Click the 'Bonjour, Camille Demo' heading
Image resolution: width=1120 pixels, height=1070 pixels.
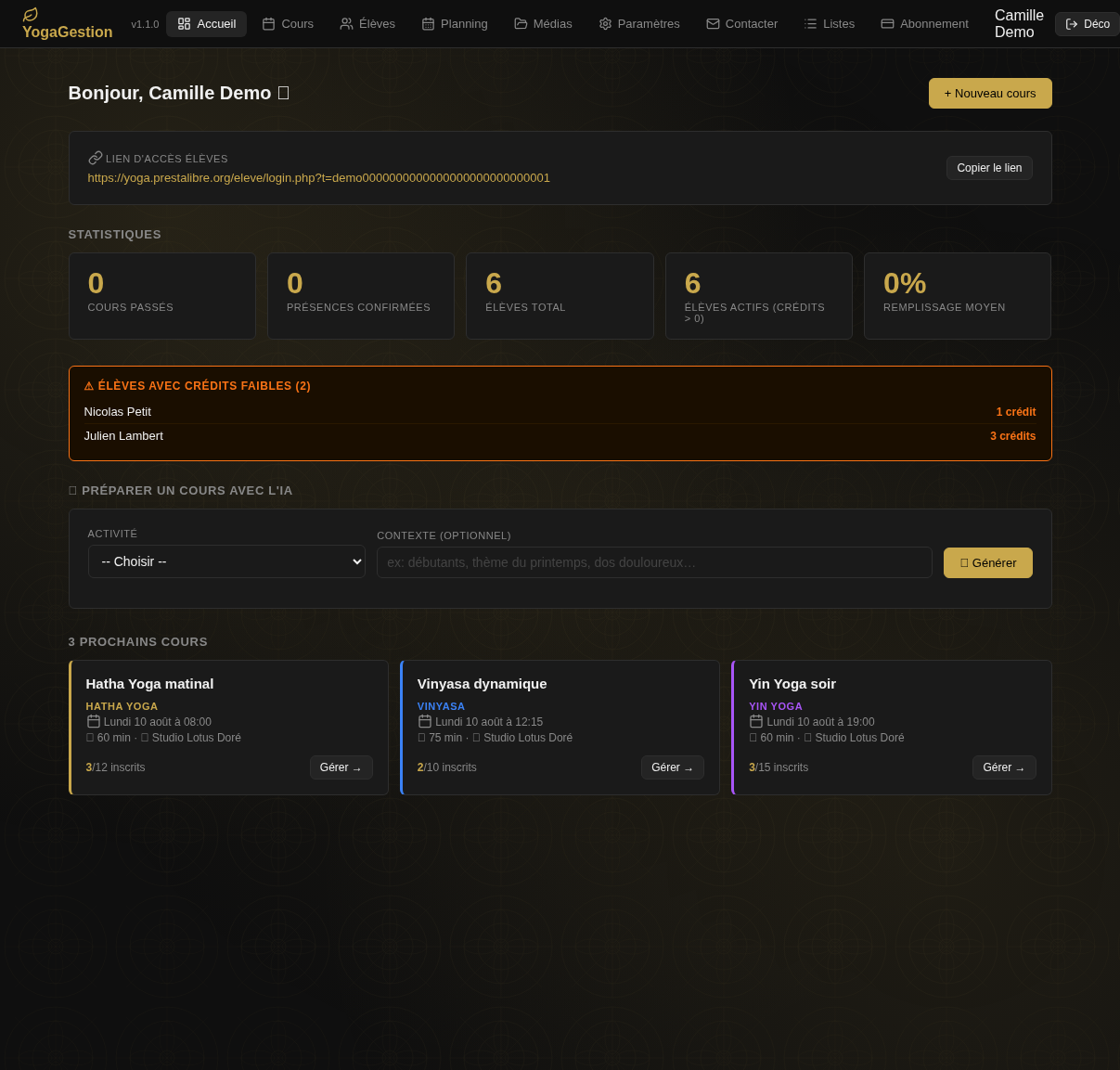(178, 93)
